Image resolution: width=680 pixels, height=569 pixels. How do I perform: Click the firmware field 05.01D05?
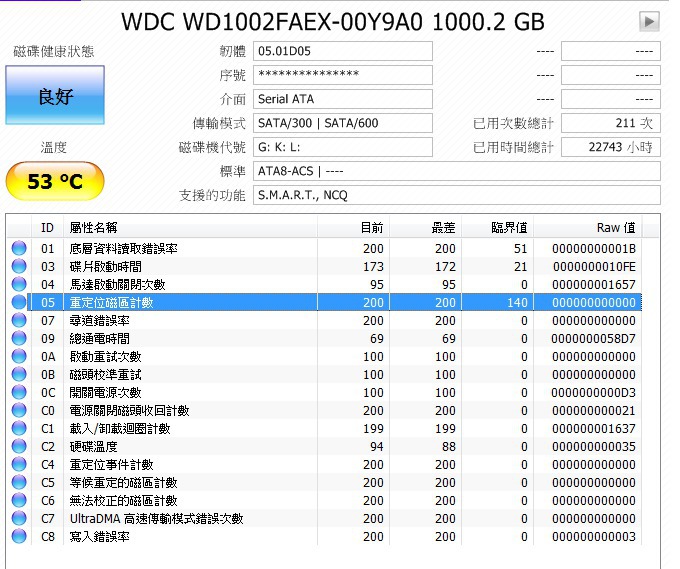343,51
